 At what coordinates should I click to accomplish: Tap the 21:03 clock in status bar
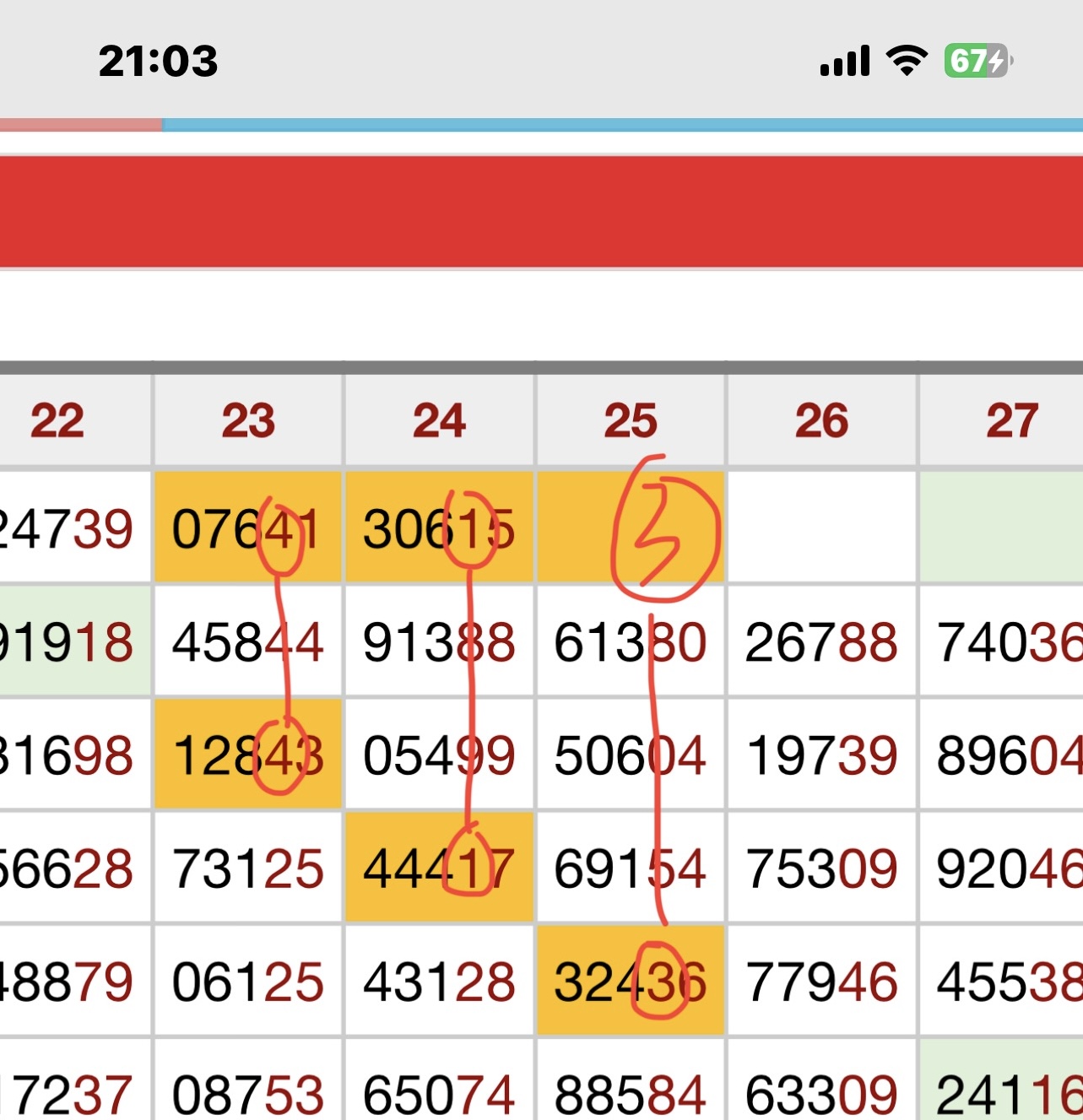[x=158, y=62]
